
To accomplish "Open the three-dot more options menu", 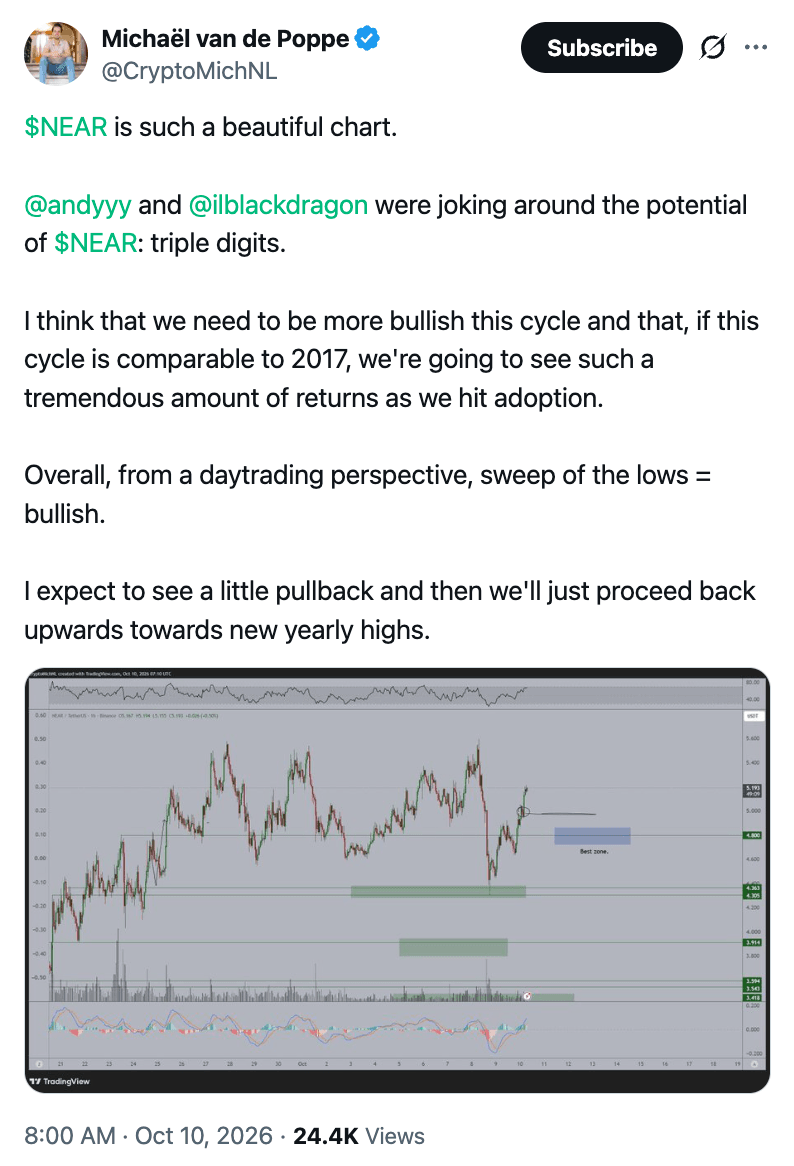I will [x=755, y=48].
